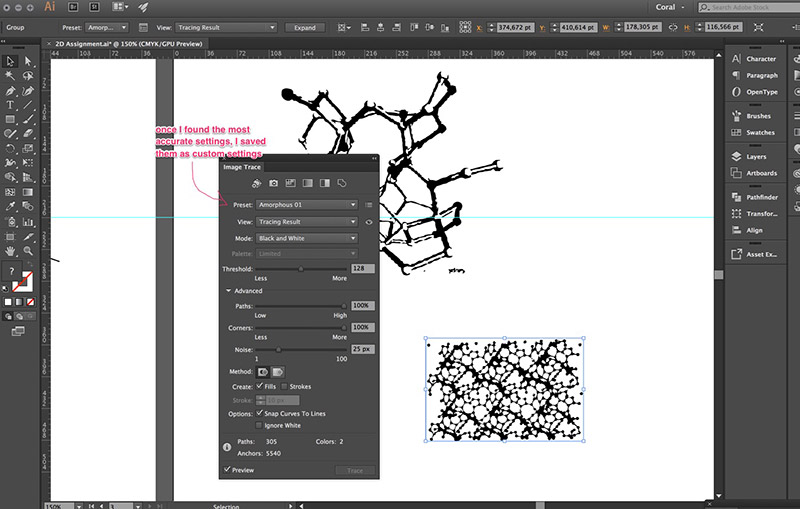Toggle constrain width and height proportions link
Viewport: 800px width, 509px height.
point(673,28)
